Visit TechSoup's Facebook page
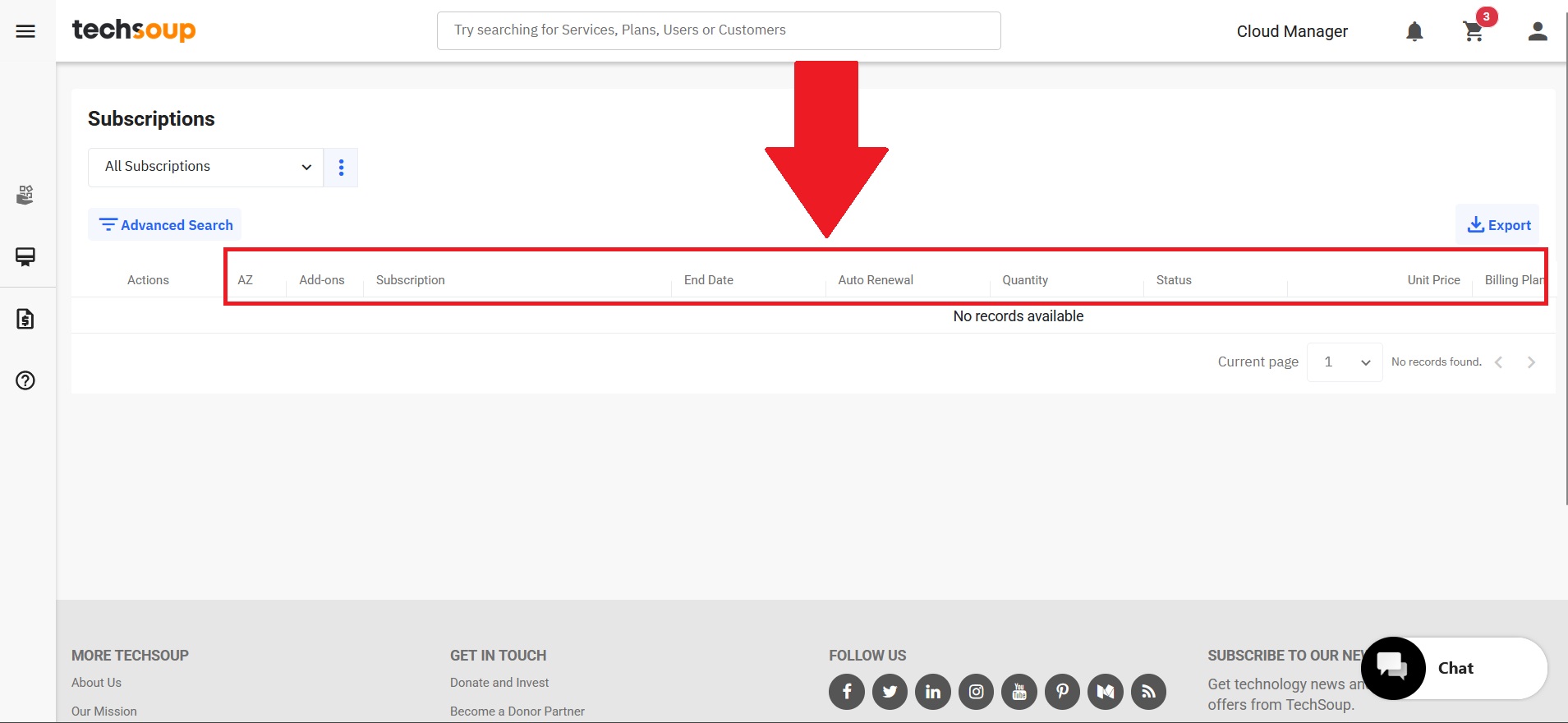 pyautogui.click(x=847, y=692)
